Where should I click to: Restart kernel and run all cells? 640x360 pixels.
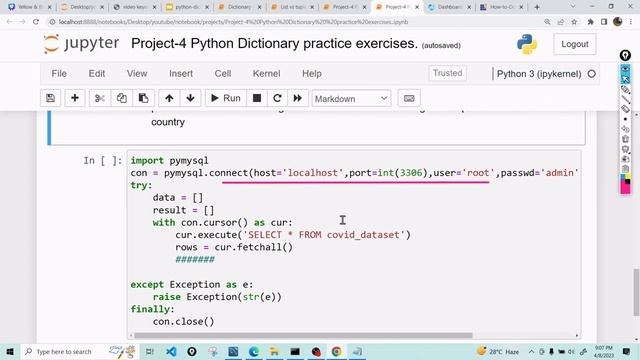pos(298,98)
